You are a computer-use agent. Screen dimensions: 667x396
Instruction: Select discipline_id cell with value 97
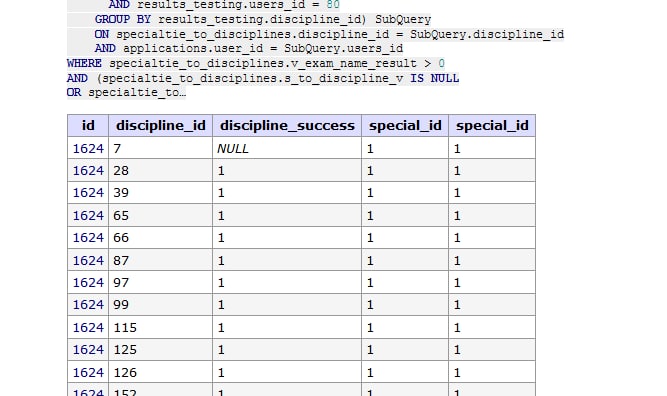[160, 282]
